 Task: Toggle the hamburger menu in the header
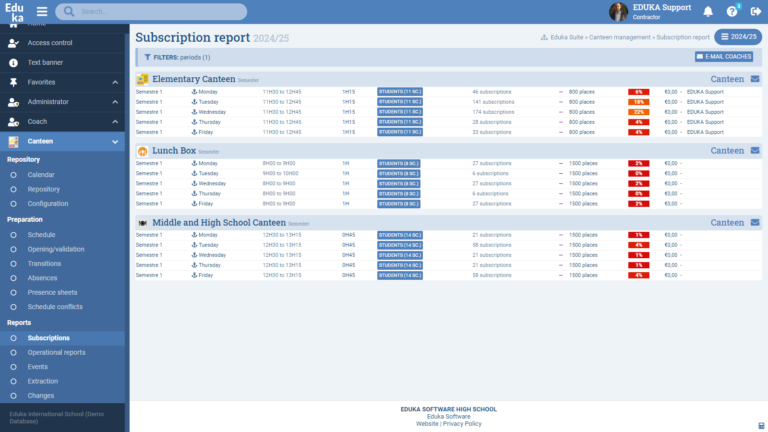click(42, 11)
